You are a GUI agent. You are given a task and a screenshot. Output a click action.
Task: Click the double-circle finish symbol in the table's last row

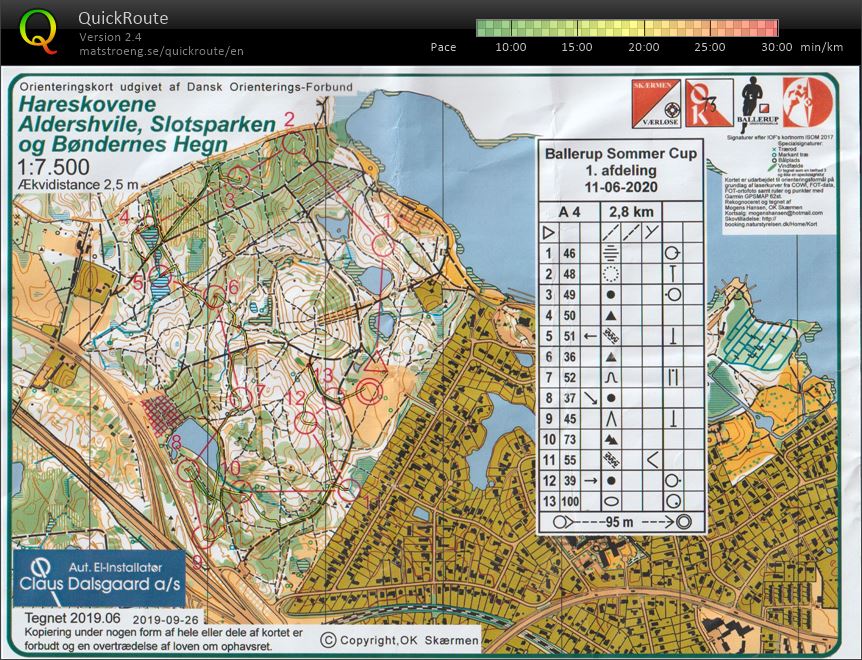[683, 522]
